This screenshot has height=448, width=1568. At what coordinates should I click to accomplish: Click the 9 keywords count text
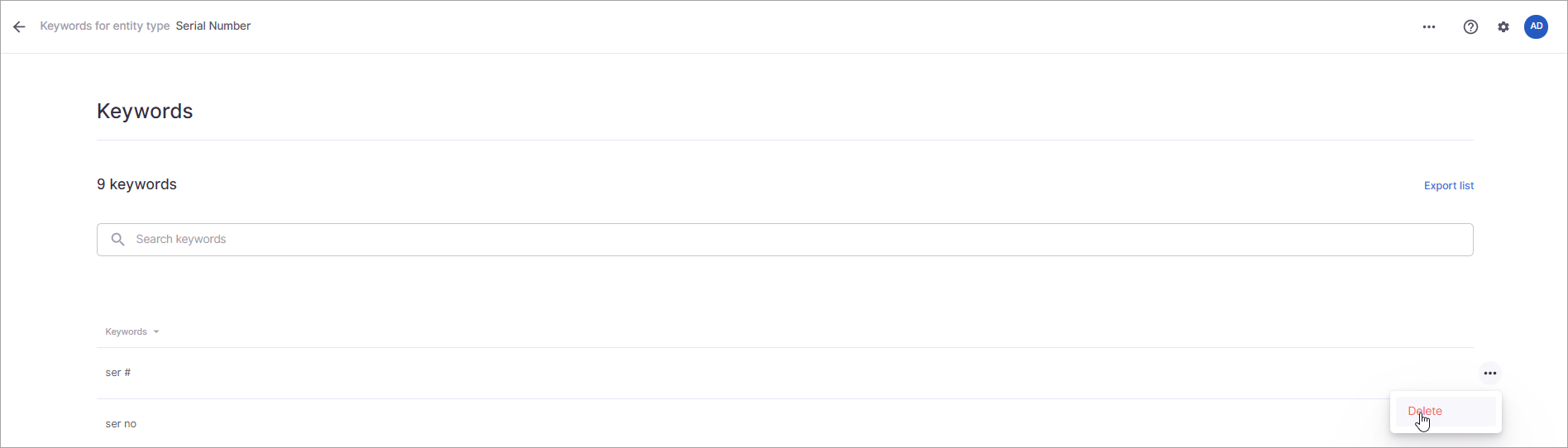(136, 184)
